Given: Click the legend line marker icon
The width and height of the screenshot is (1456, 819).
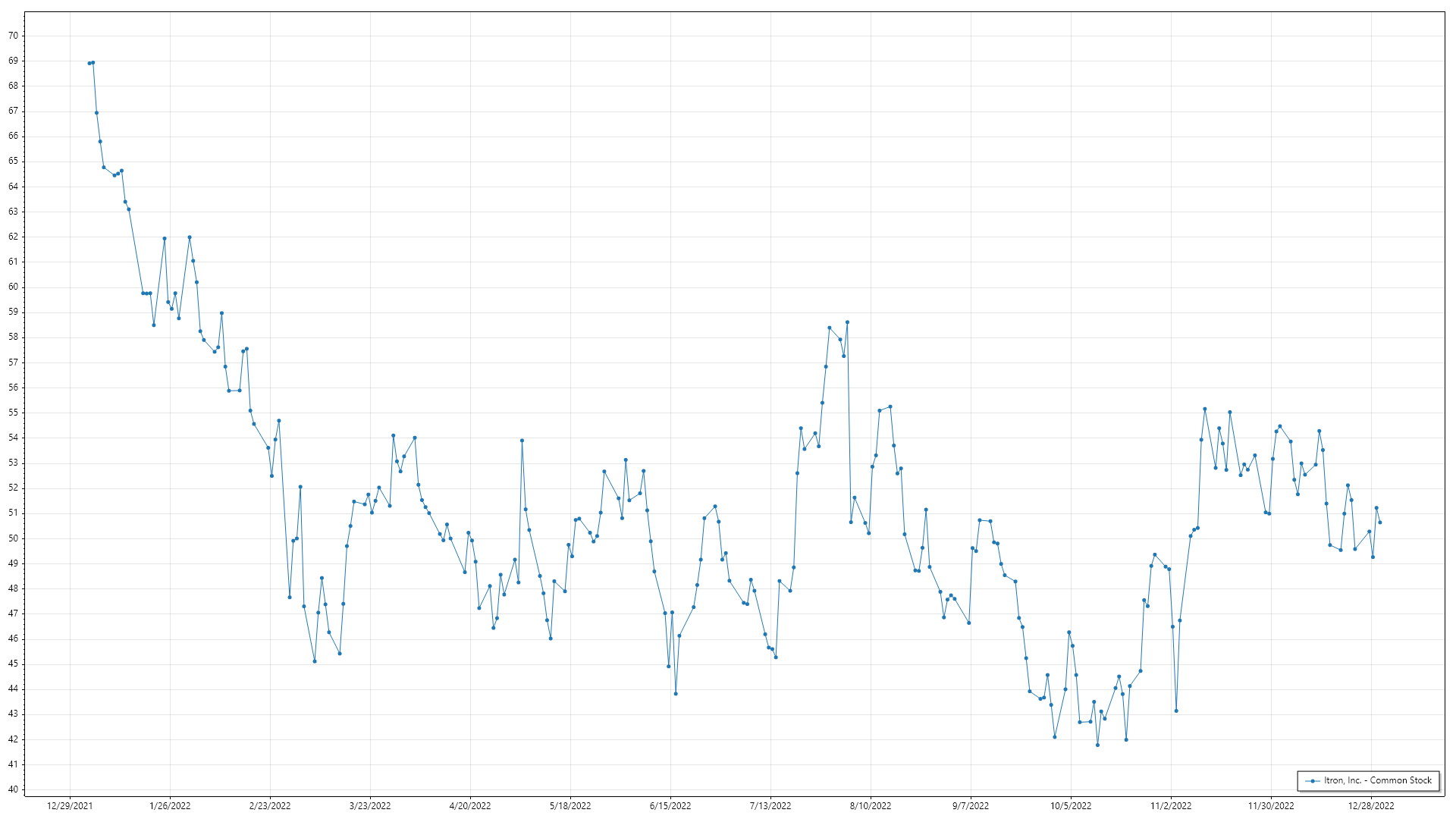Looking at the screenshot, I should [1313, 781].
